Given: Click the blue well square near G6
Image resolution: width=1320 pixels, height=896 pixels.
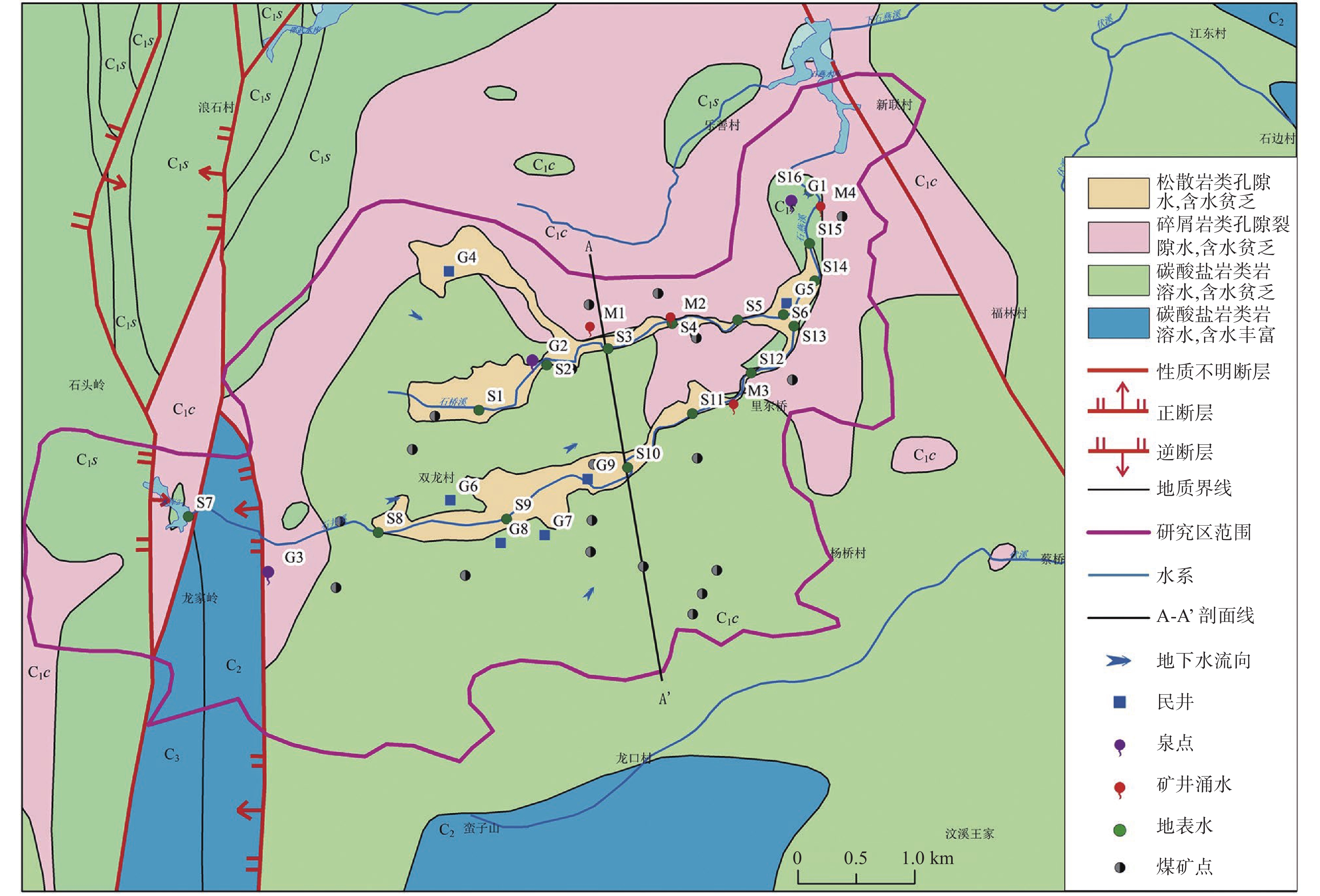Looking at the screenshot, I should [x=450, y=500].
